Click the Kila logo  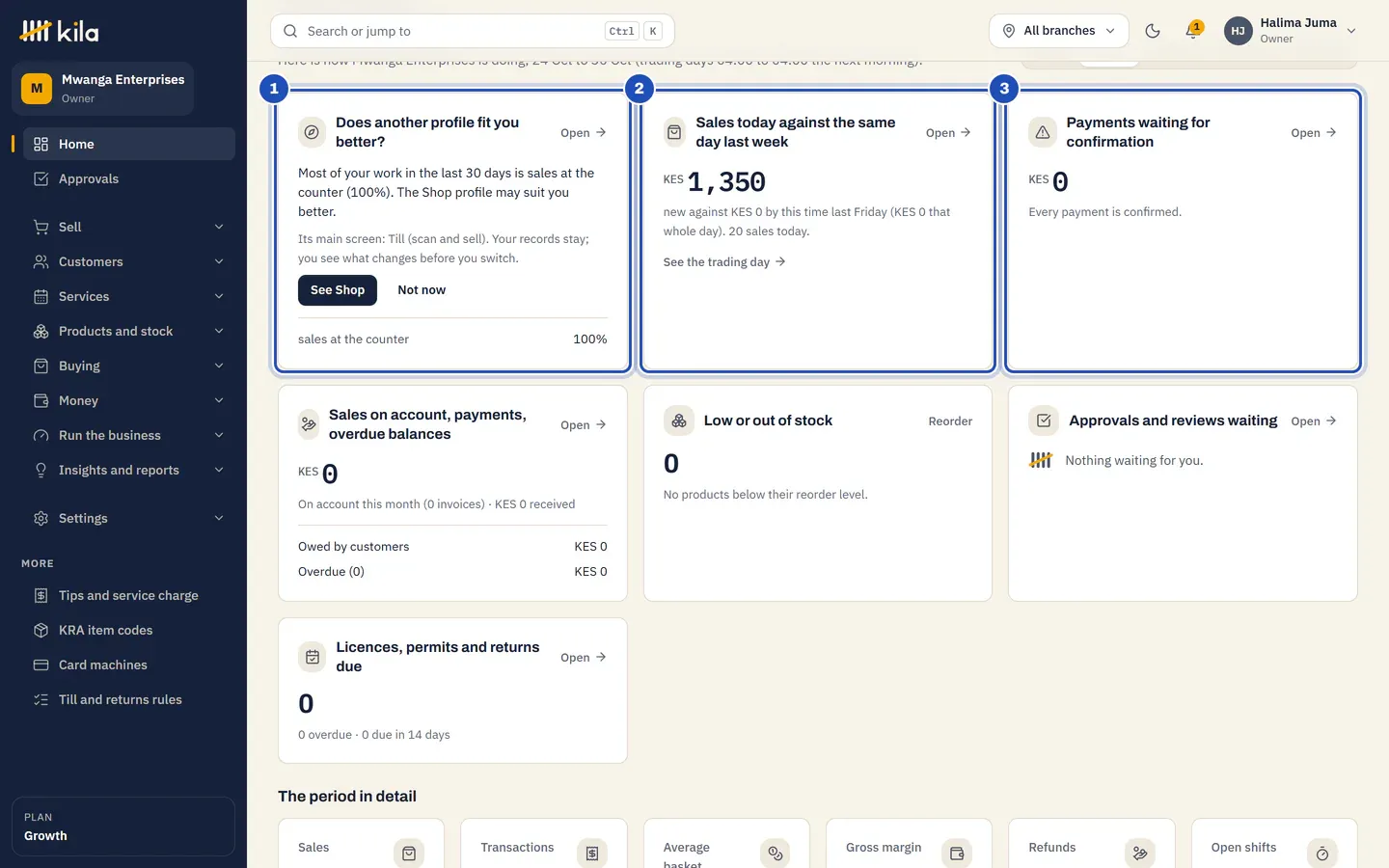tap(59, 31)
